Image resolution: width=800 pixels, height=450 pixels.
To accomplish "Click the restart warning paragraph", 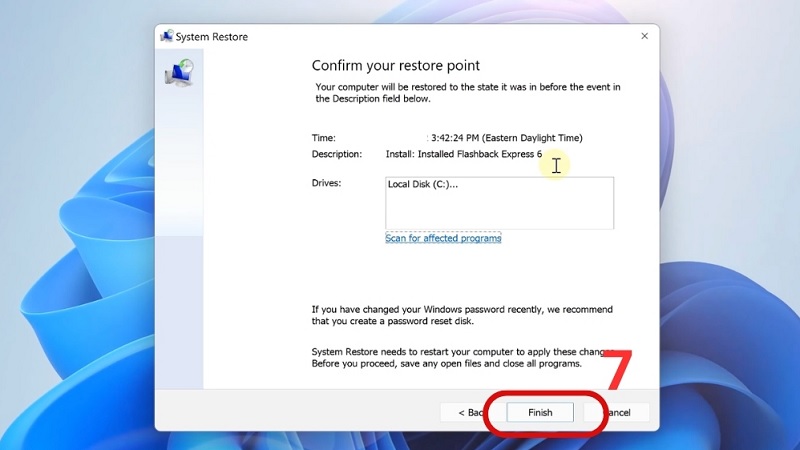I will click(x=462, y=358).
